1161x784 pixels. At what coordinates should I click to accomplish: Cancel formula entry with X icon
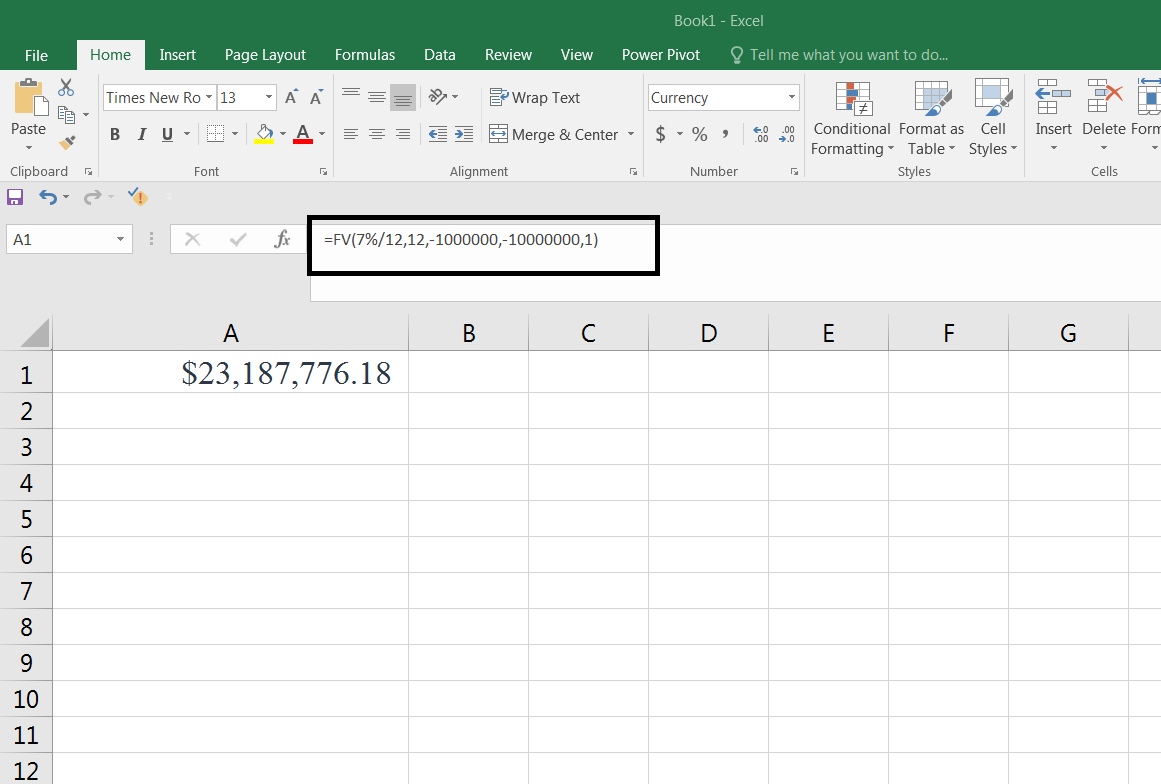pyautogui.click(x=193, y=239)
